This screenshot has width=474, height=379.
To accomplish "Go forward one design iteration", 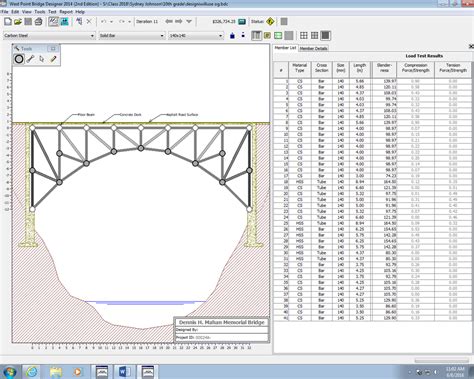I will pyautogui.click(x=179, y=22).
